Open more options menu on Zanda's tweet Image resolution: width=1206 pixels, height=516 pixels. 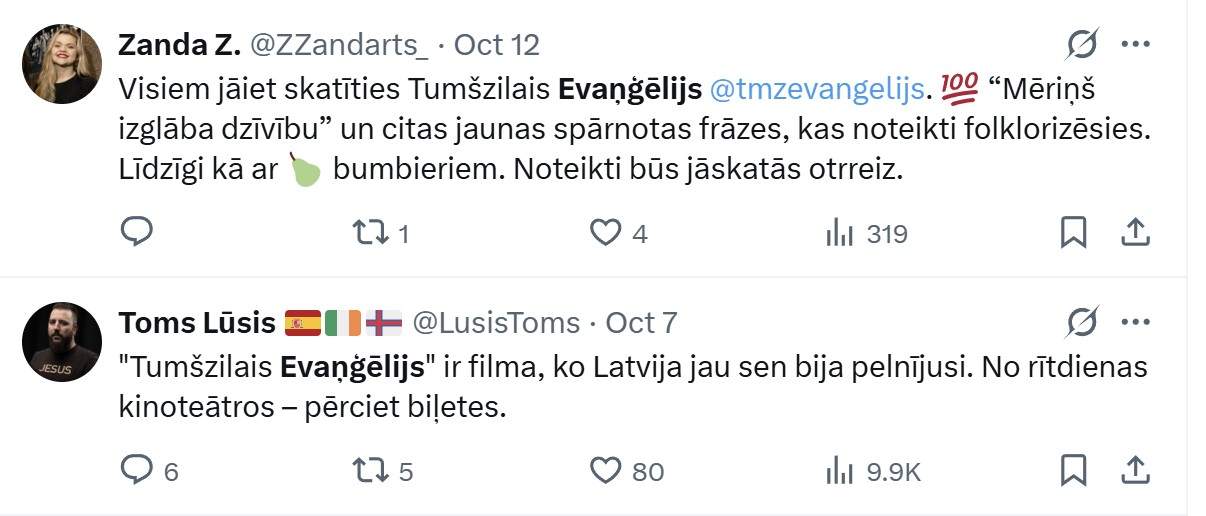1135,44
